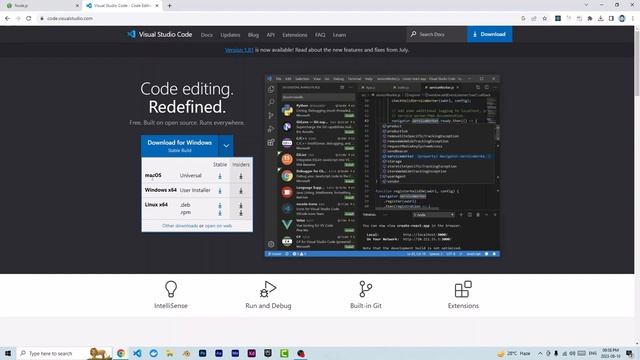Click the Built-in Git label

366,306
